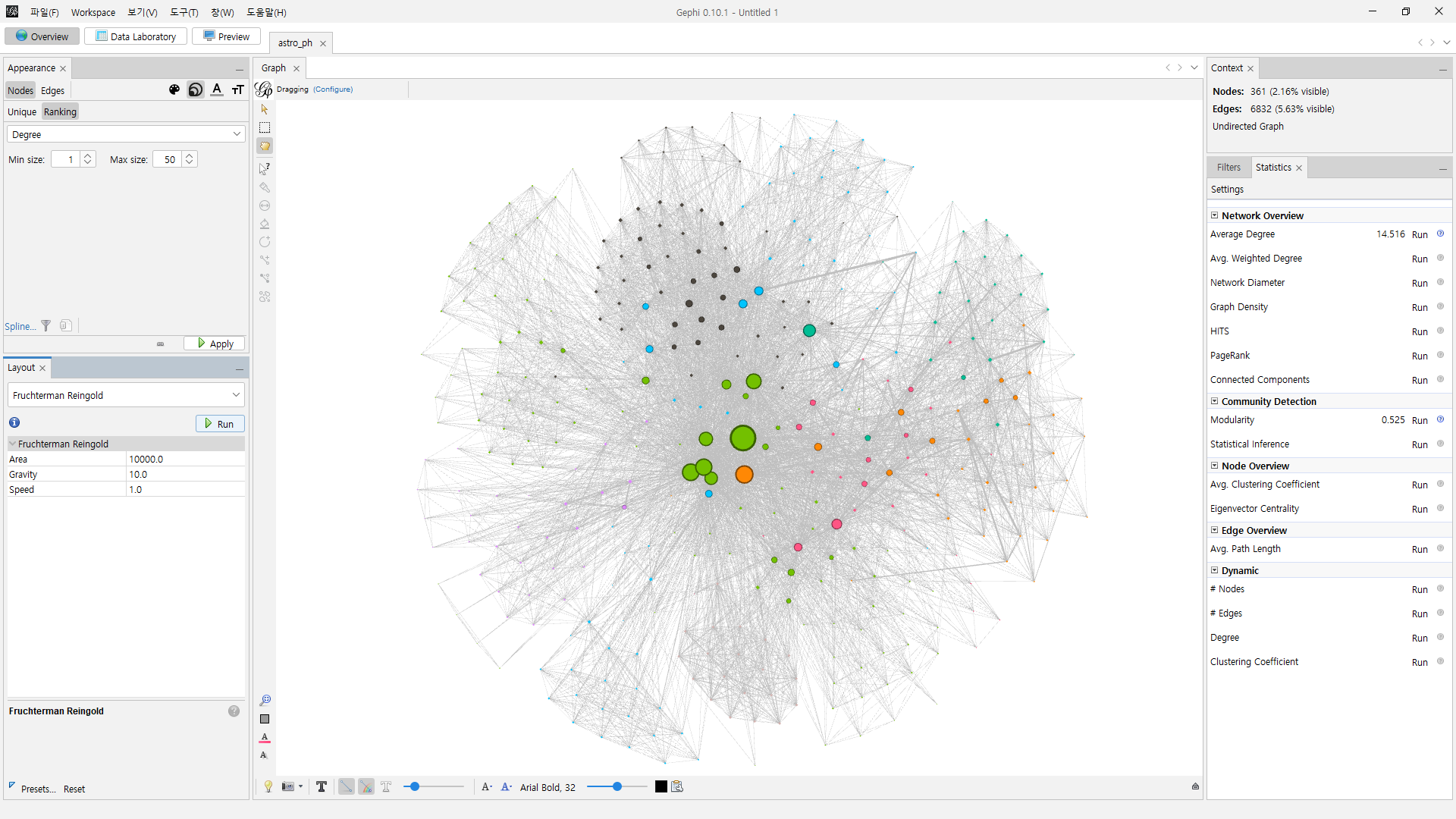
Task: Take screenshot with camera icon
Action: click(288, 787)
